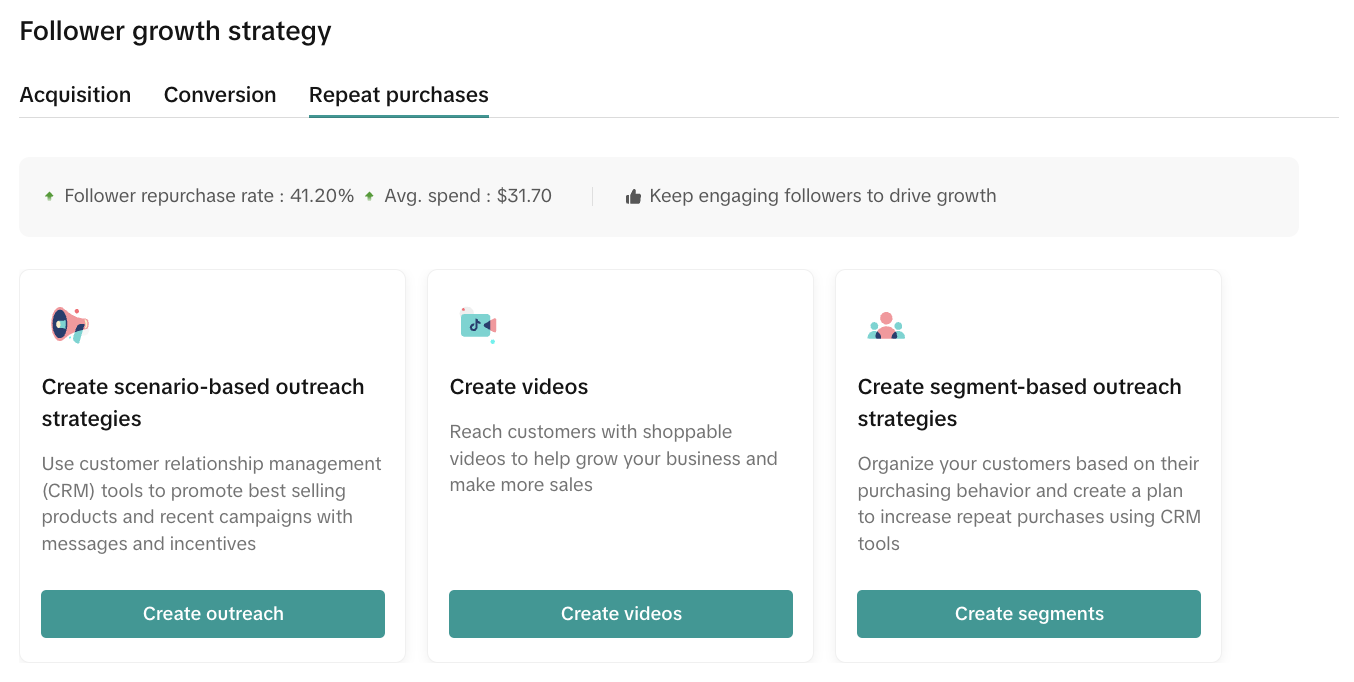Click the 'Create segment-based outreach strategies' card title

click(x=1019, y=402)
